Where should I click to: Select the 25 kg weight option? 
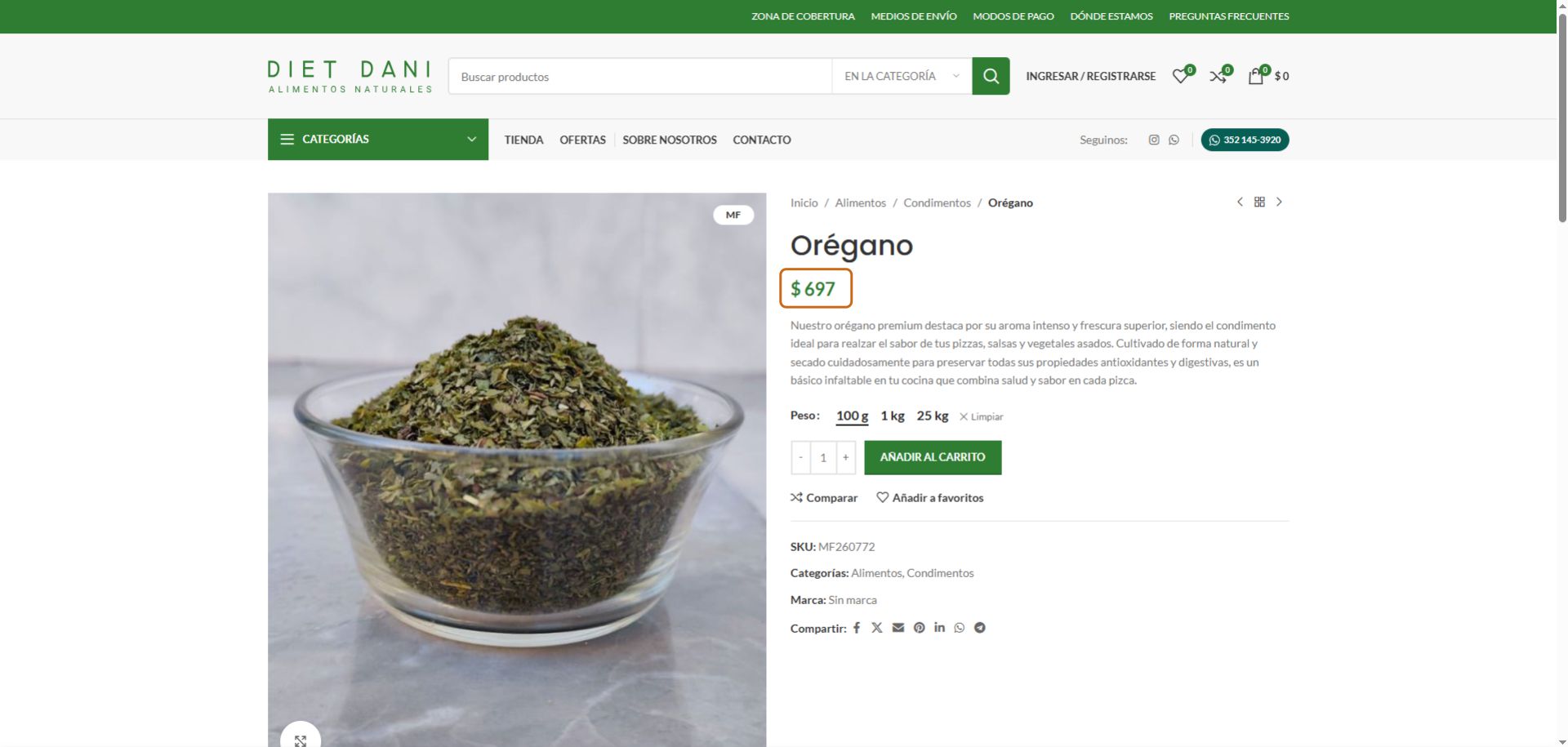coord(933,416)
